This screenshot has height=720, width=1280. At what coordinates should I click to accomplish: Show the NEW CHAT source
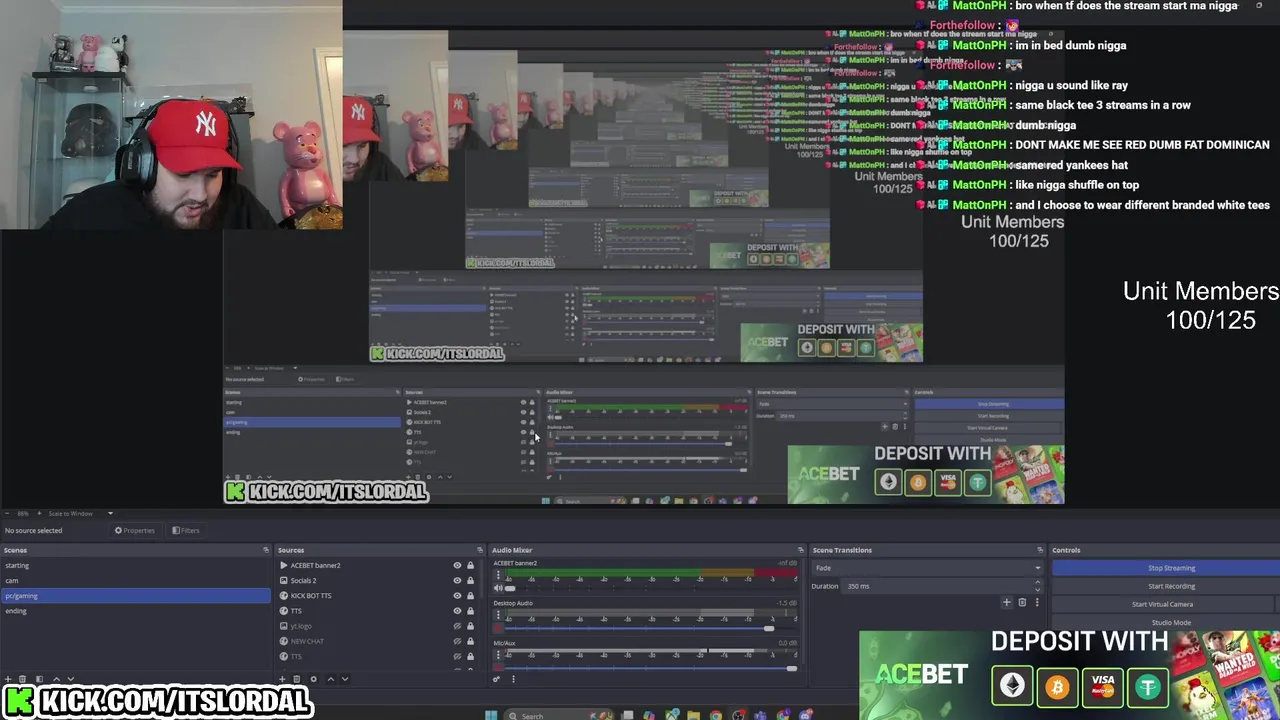coord(457,641)
